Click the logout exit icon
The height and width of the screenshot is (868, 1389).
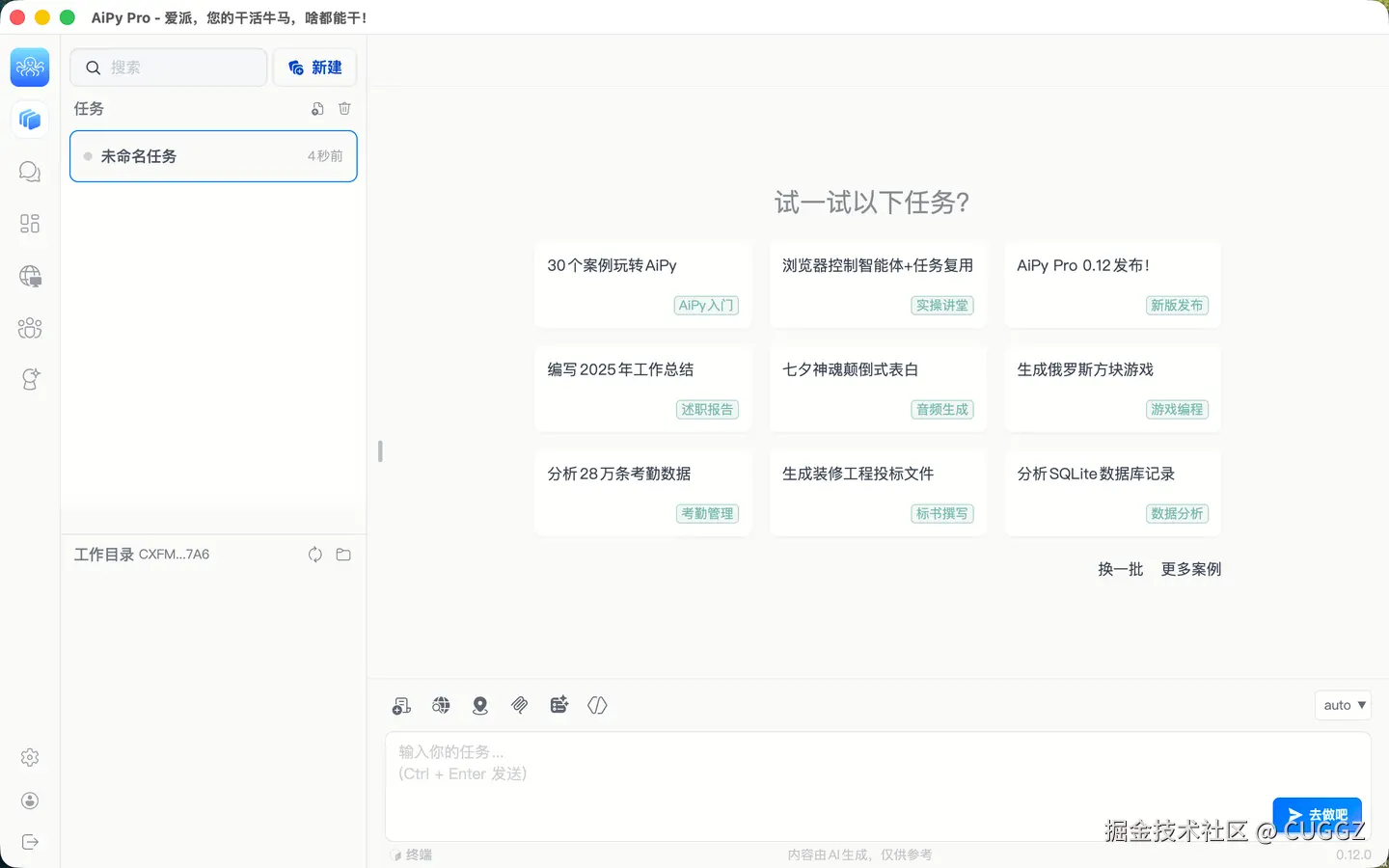pos(30,842)
